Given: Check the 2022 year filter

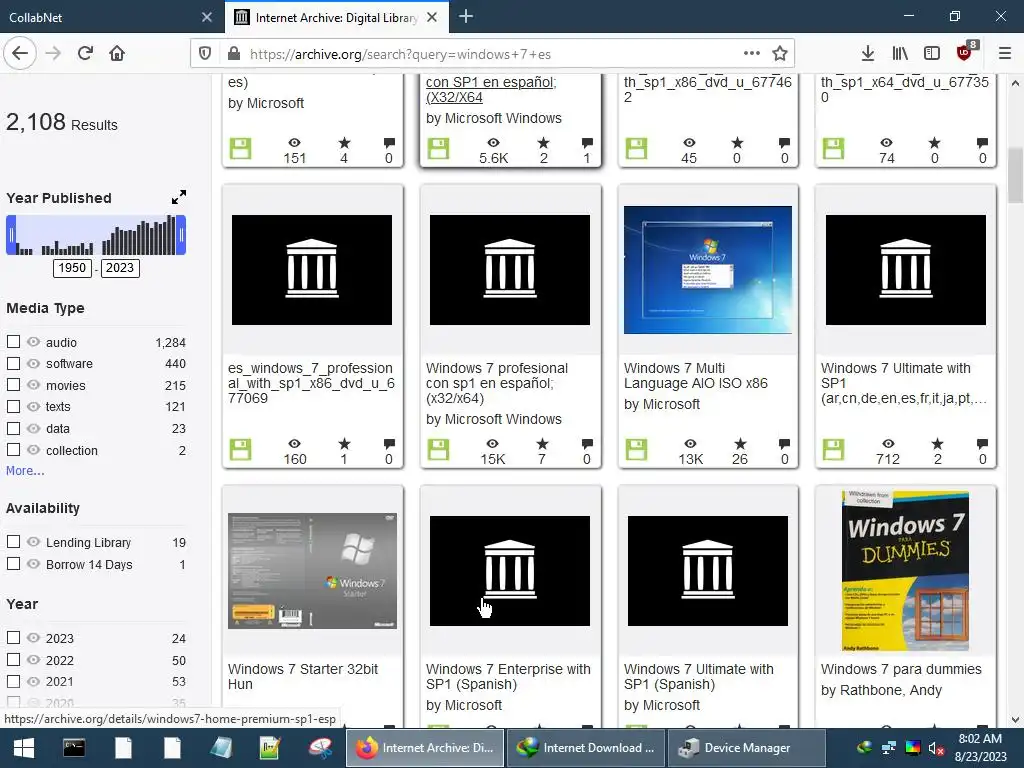Looking at the screenshot, I should (13, 660).
